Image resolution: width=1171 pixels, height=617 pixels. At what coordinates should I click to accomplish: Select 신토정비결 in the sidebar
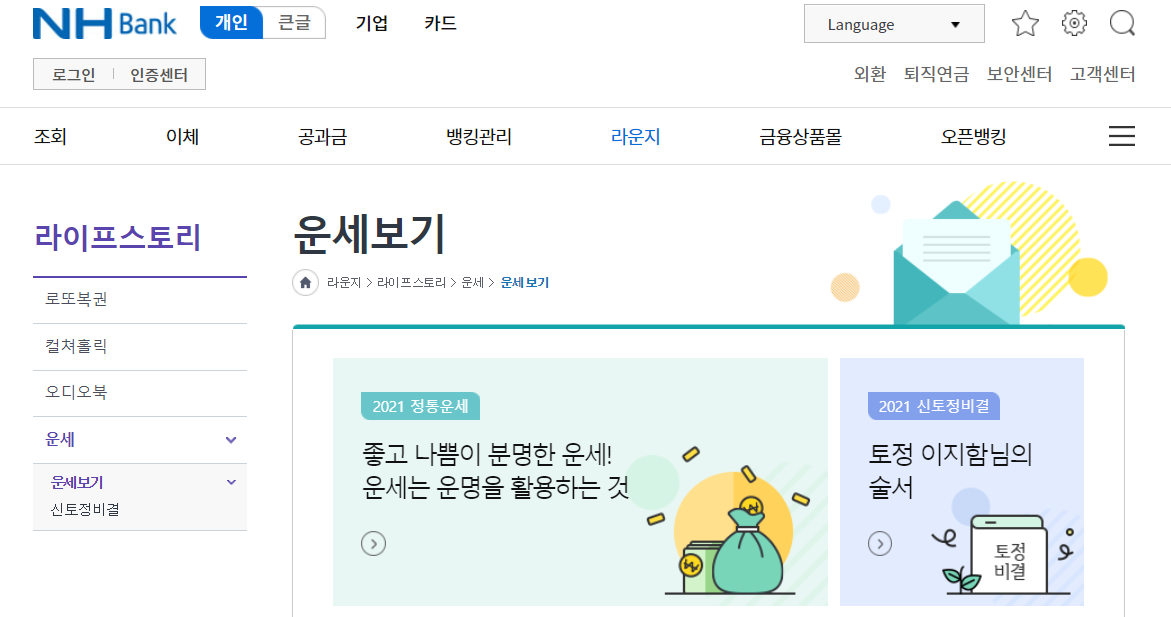84,509
